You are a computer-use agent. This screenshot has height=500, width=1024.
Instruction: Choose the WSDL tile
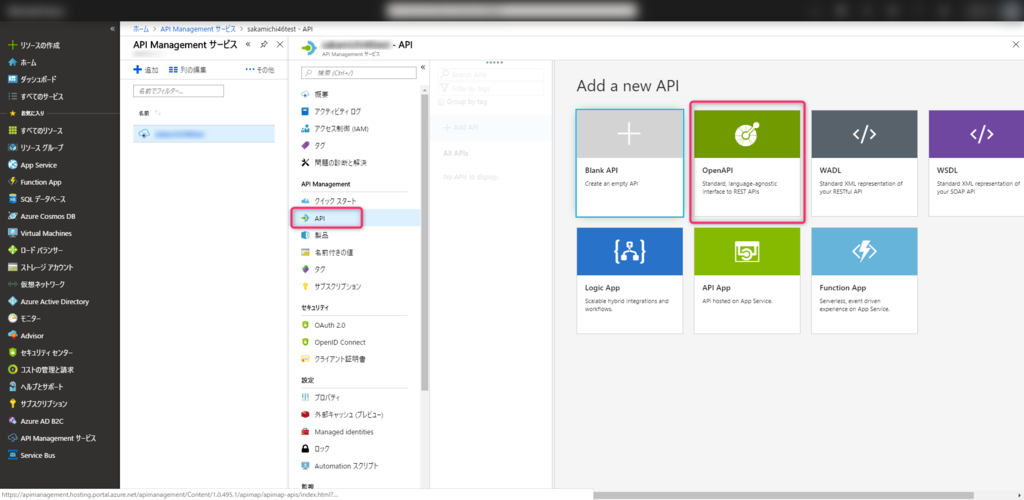pyautogui.click(x=976, y=163)
